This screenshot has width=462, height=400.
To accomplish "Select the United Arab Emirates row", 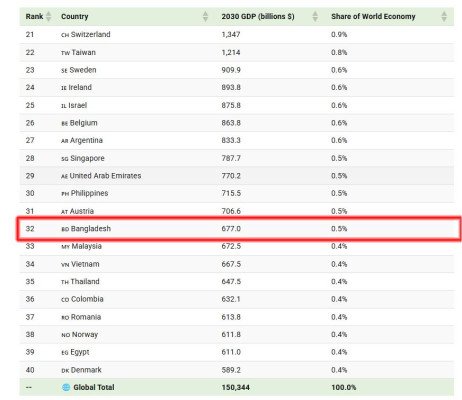I will click(237, 176).
